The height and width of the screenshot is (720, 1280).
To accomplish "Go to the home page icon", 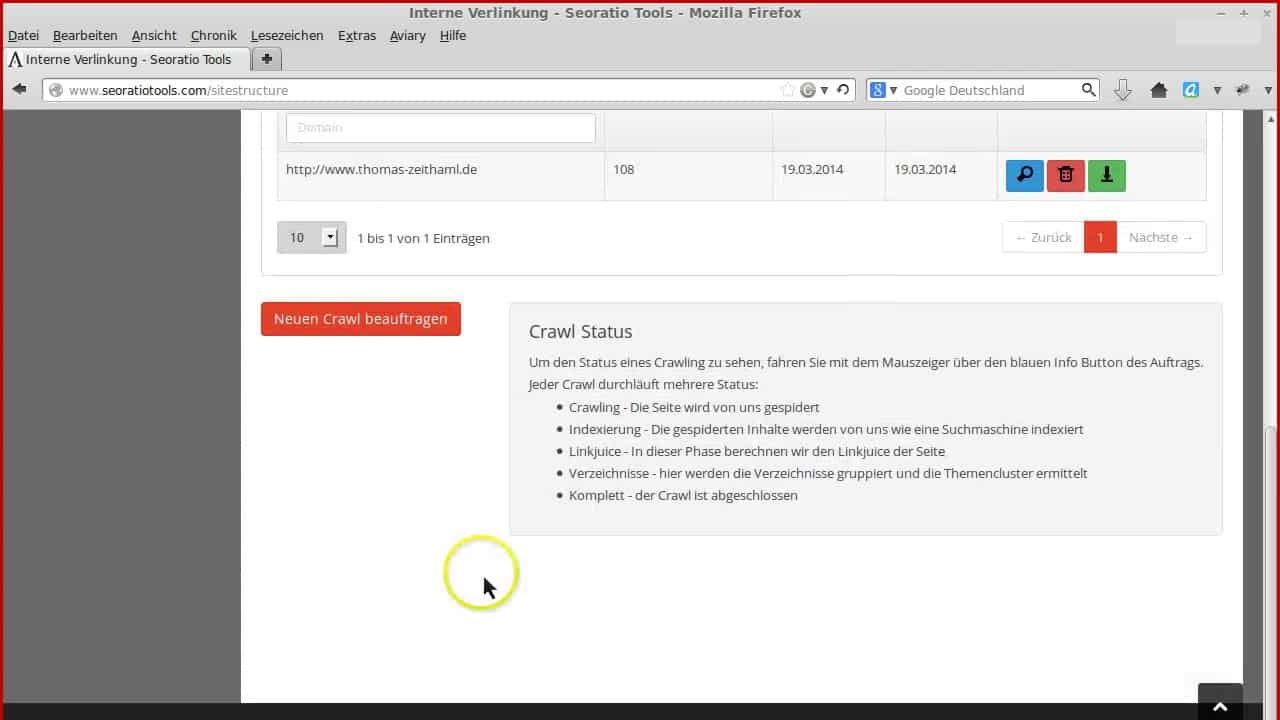I will point(1159,90).
